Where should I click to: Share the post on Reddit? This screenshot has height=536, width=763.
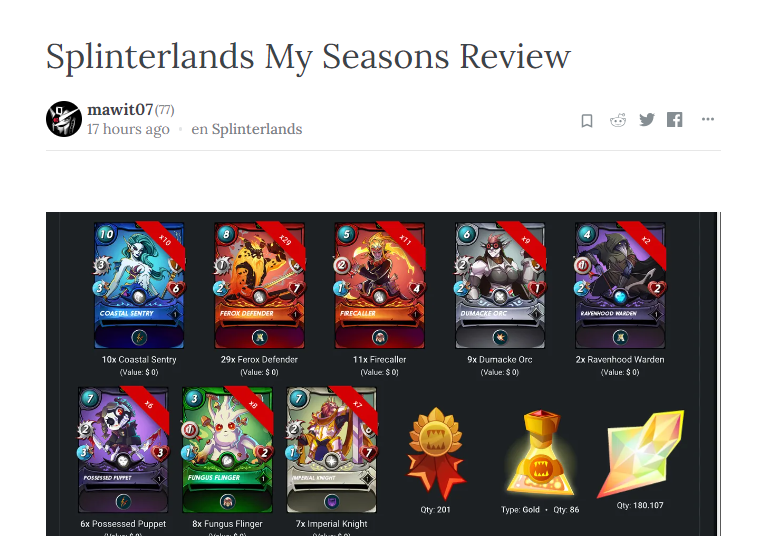point(618,120)
